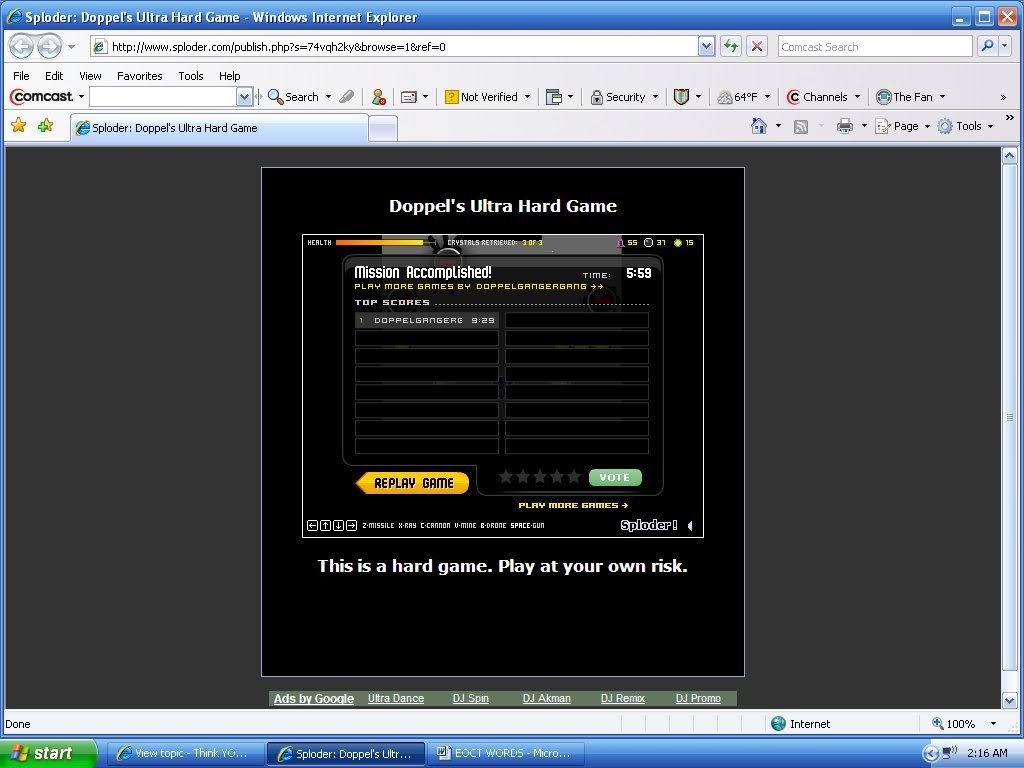
Task: Go to the Home page icon
Action: (759, 126)
